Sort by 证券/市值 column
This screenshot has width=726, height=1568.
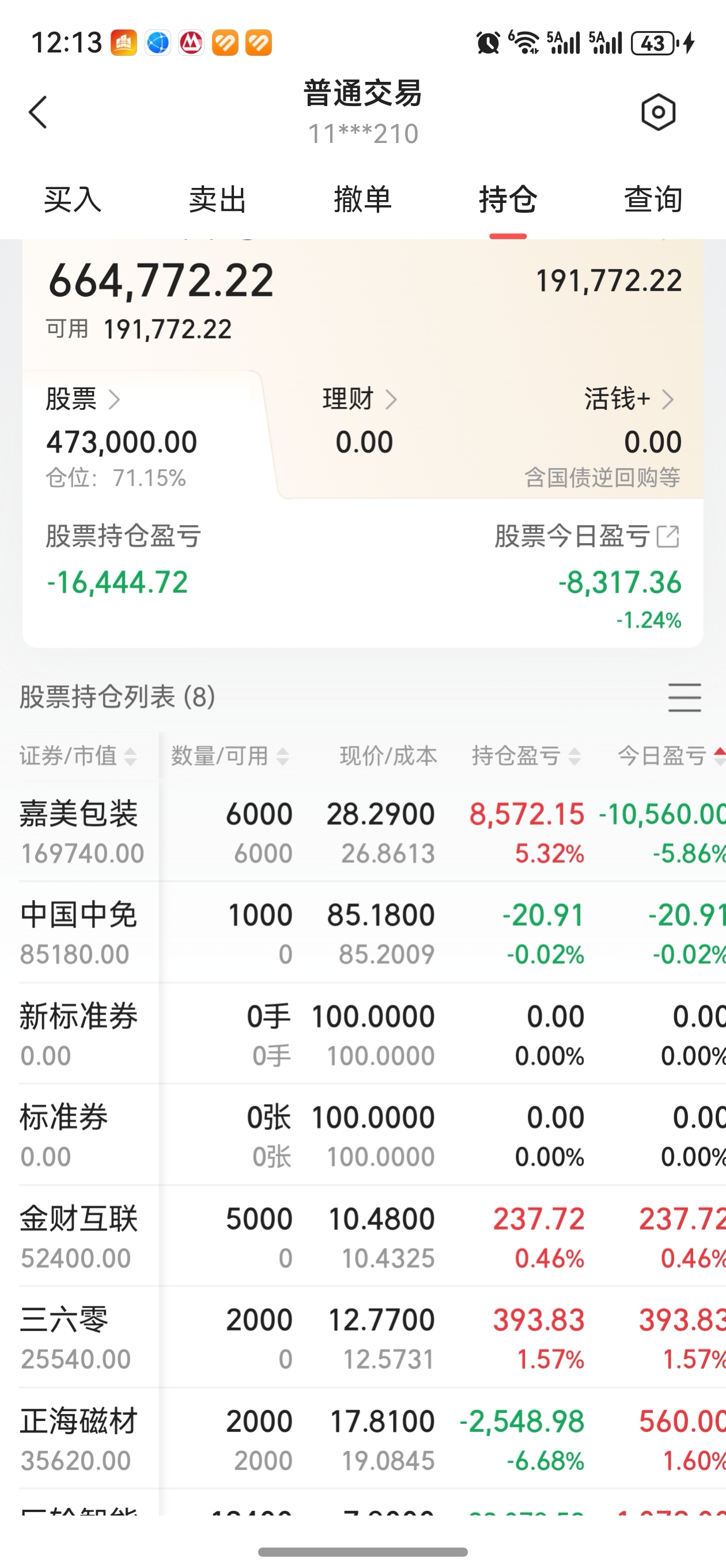78,756
